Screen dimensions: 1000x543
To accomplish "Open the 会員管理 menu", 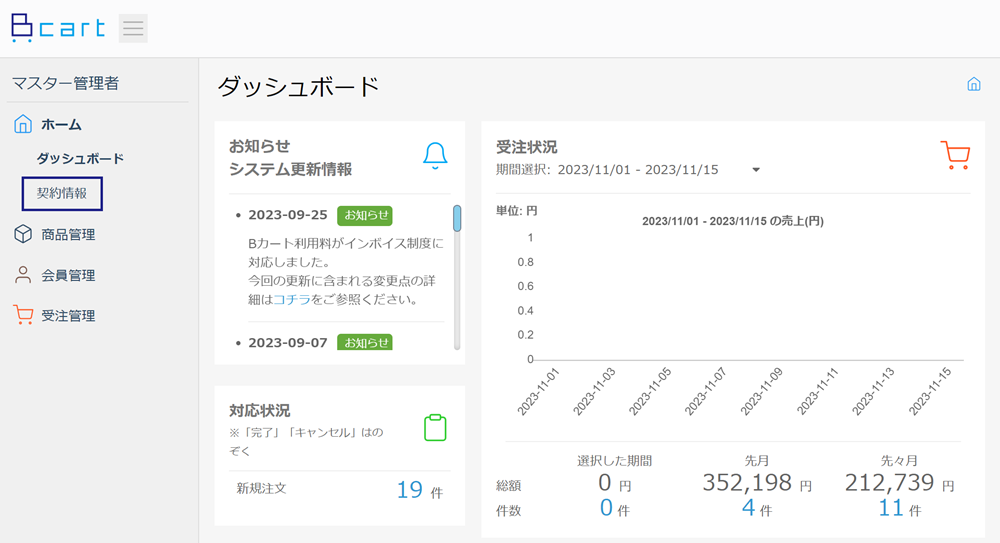I will (x=68, y=276).
